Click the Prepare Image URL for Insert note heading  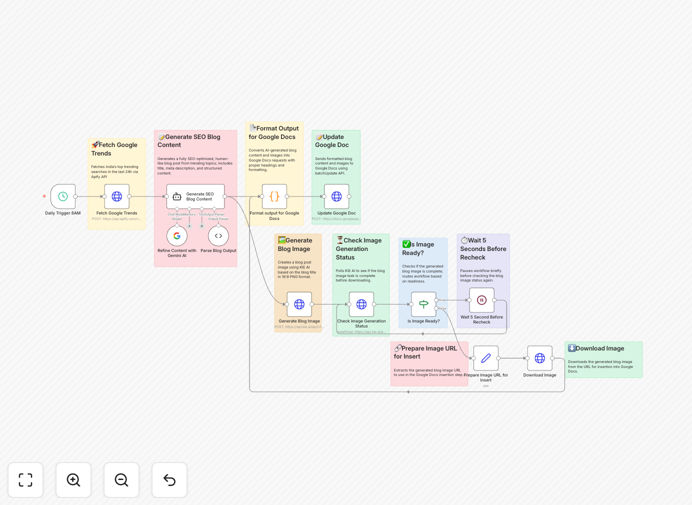(x=425, y=352)
